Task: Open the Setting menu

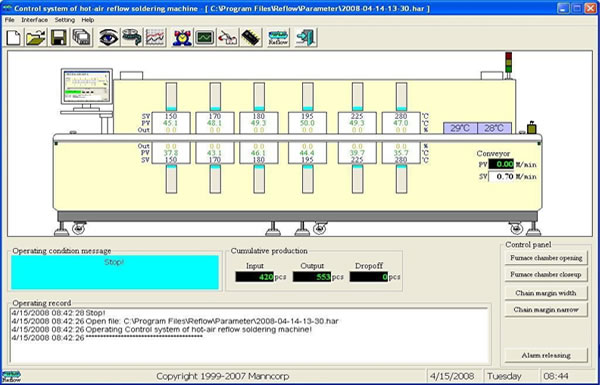Action: [64, 20]
